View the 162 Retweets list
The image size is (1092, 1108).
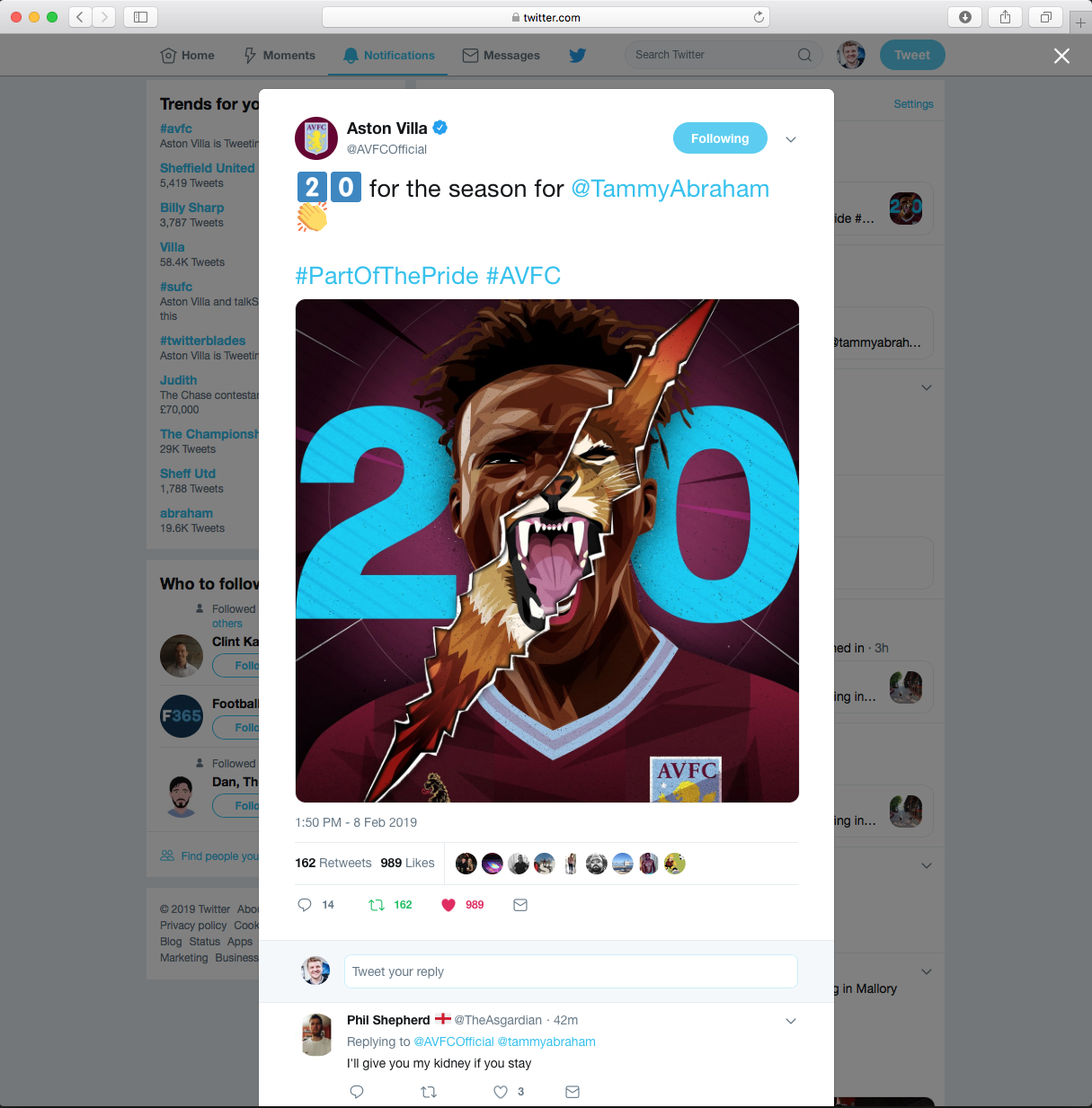pyautogui.click(x=333, y=863)
